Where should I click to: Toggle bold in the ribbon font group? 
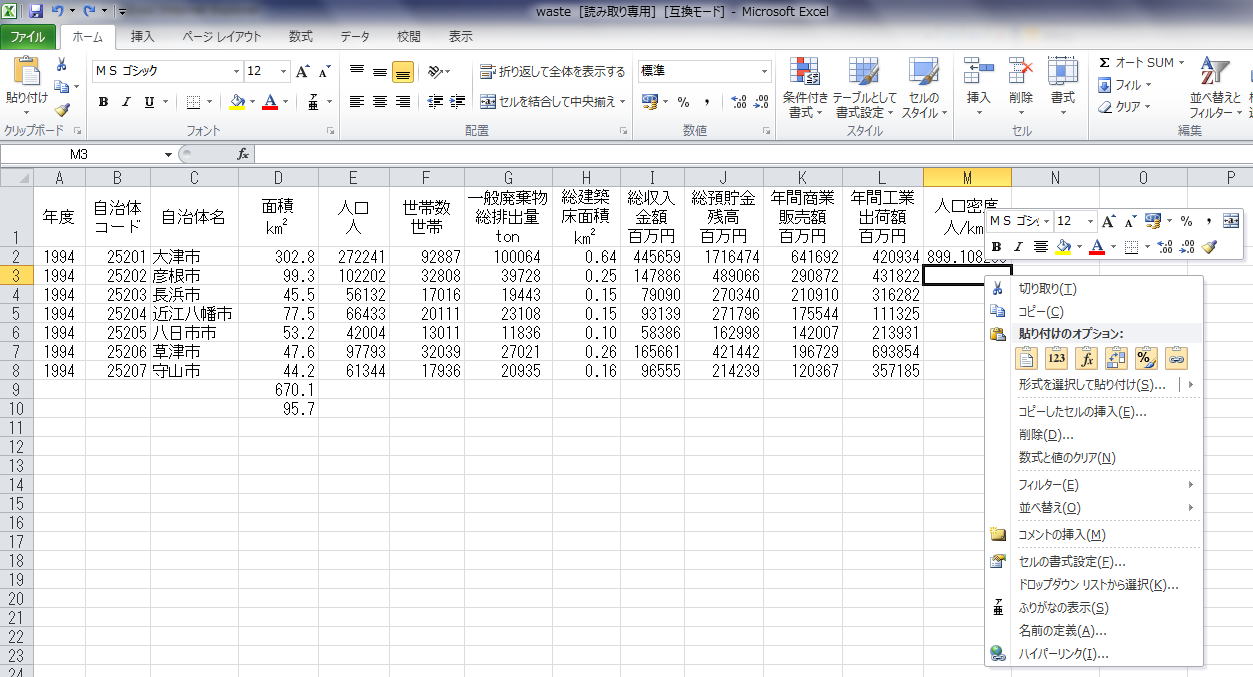[103, 101]
